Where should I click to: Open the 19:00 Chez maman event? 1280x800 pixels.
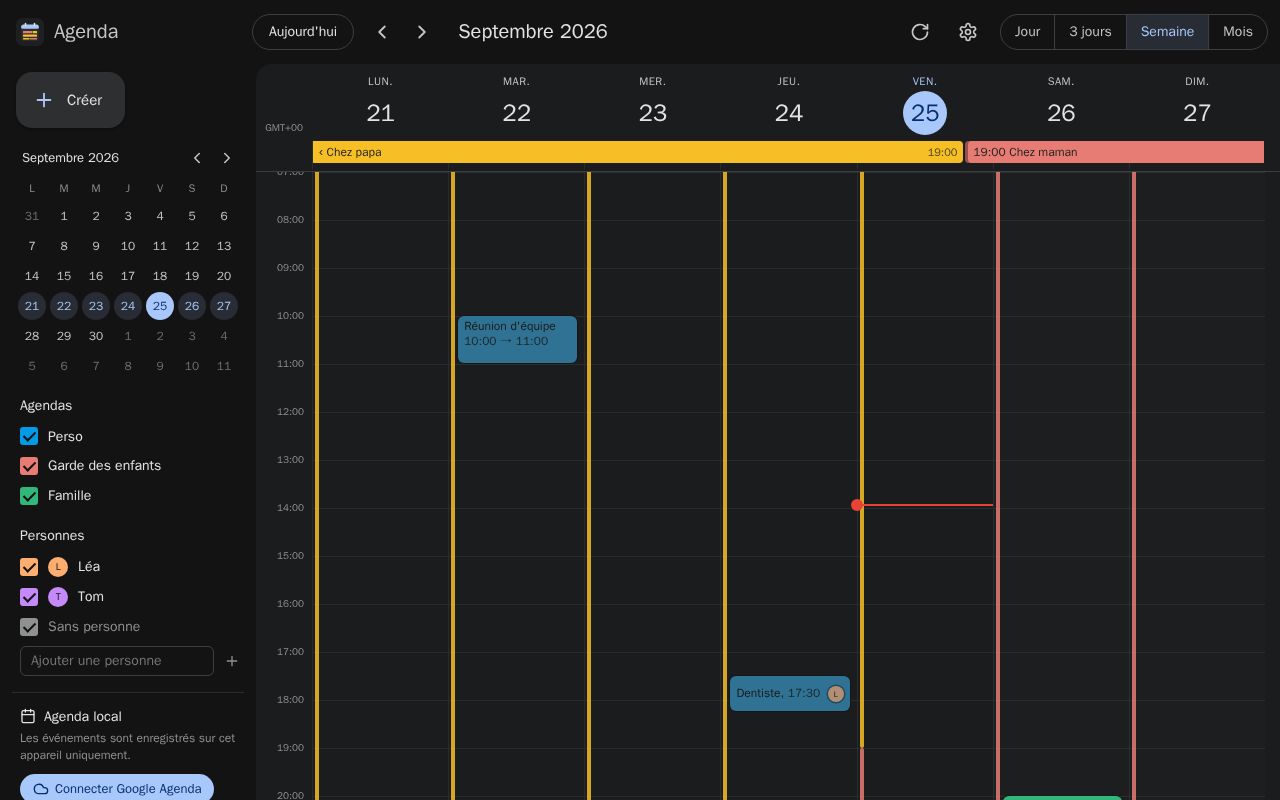(1115, 152)
